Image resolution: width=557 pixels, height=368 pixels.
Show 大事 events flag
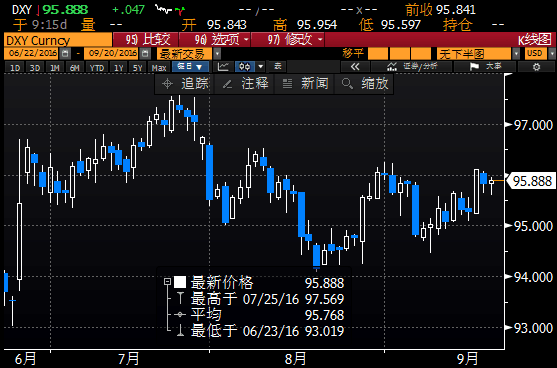click(485, 67)
